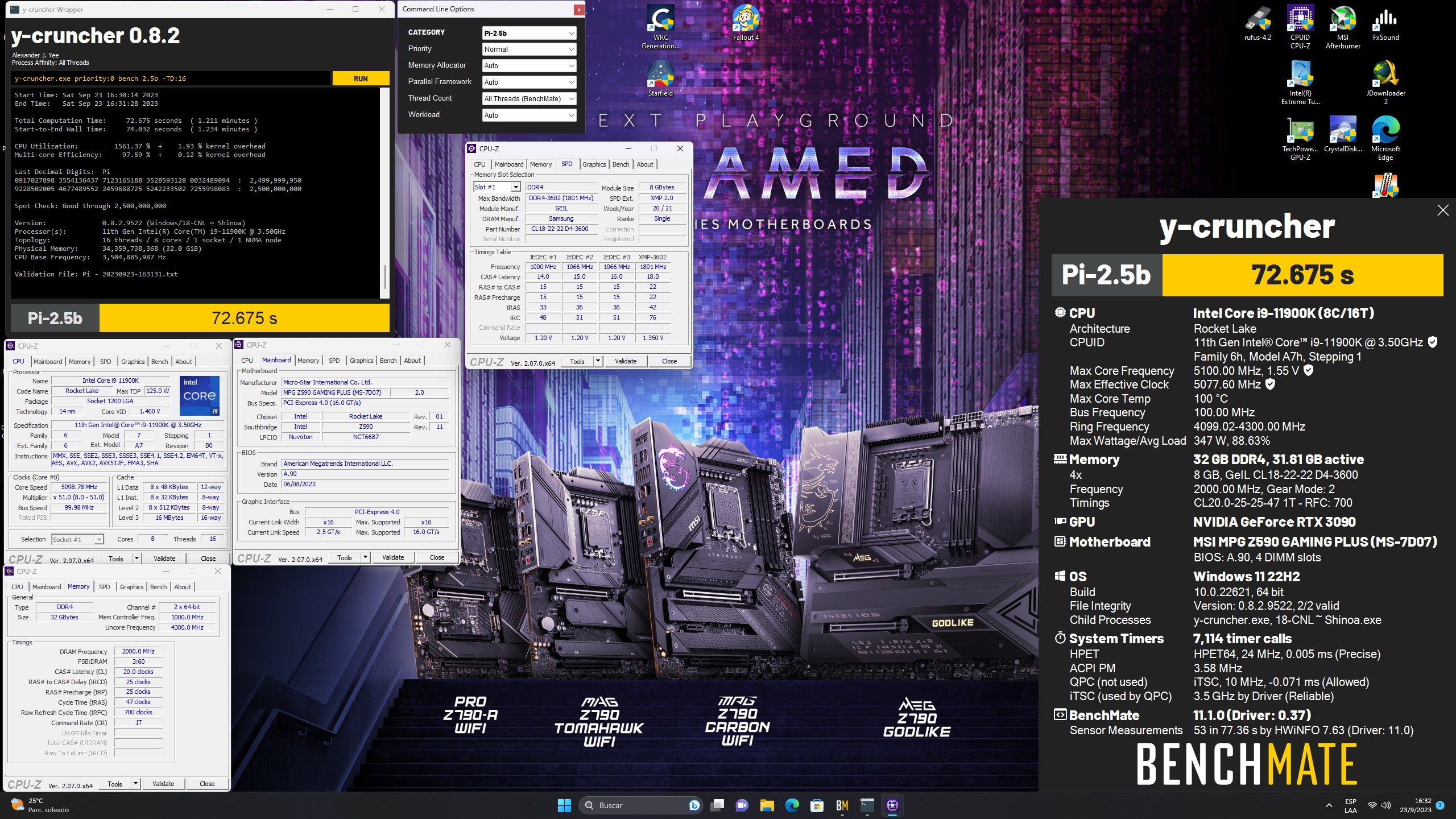
Task: Launch the JDownloader 2 desktop icon
Action: (x=1385, y=82)
